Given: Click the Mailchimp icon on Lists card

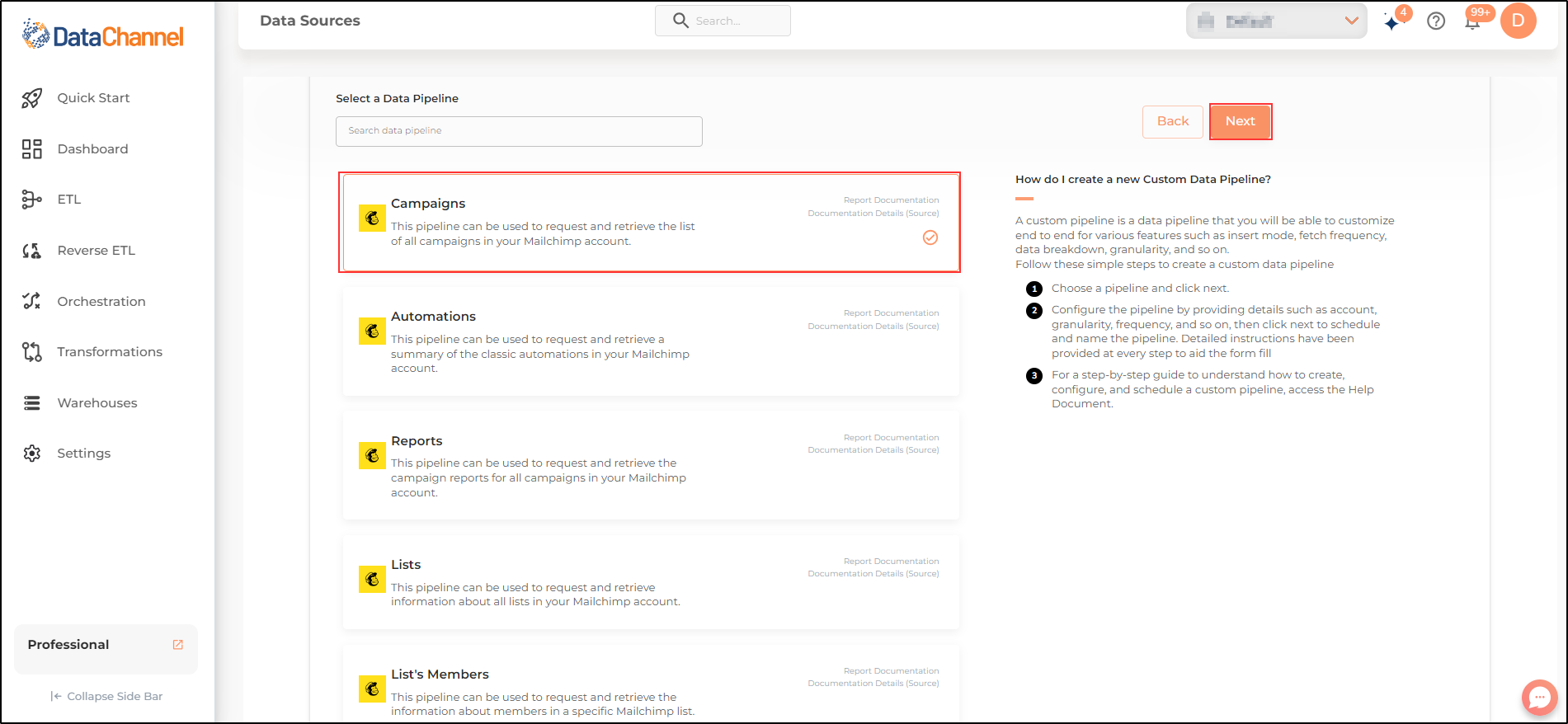Looking at the screenshot, I should 372,580.
